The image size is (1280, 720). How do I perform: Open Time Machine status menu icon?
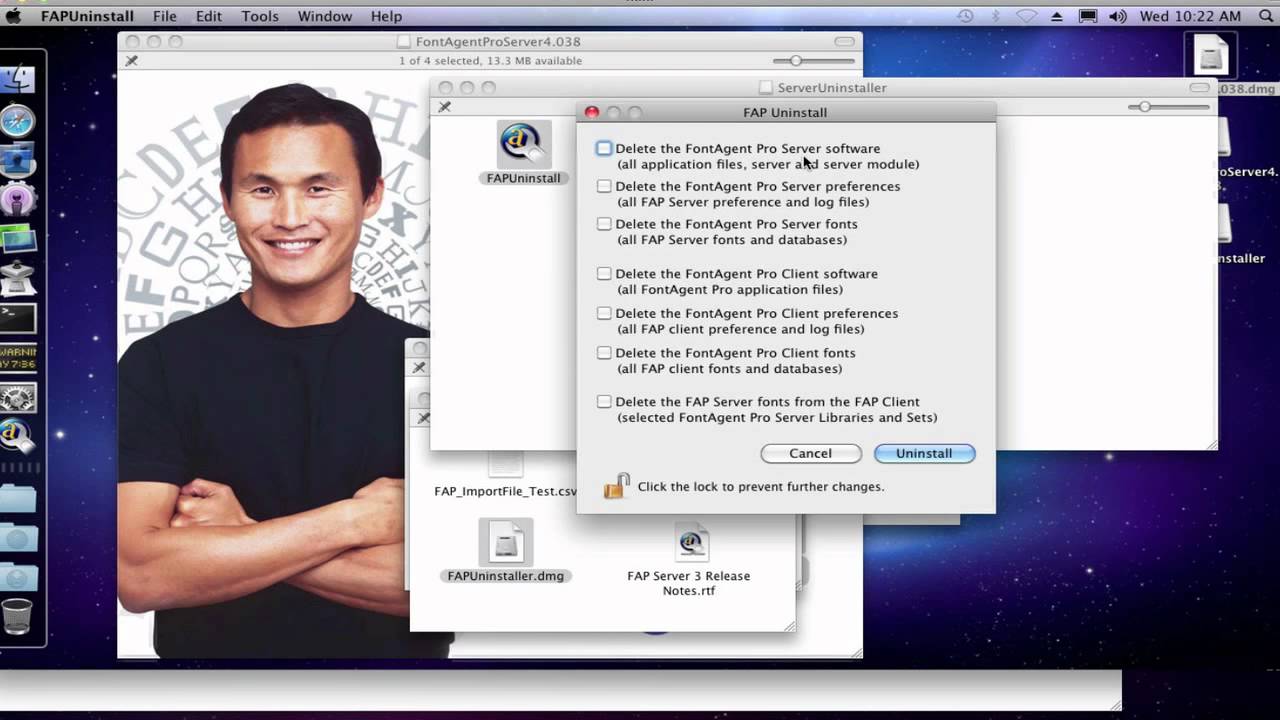[x=965, y=16]
